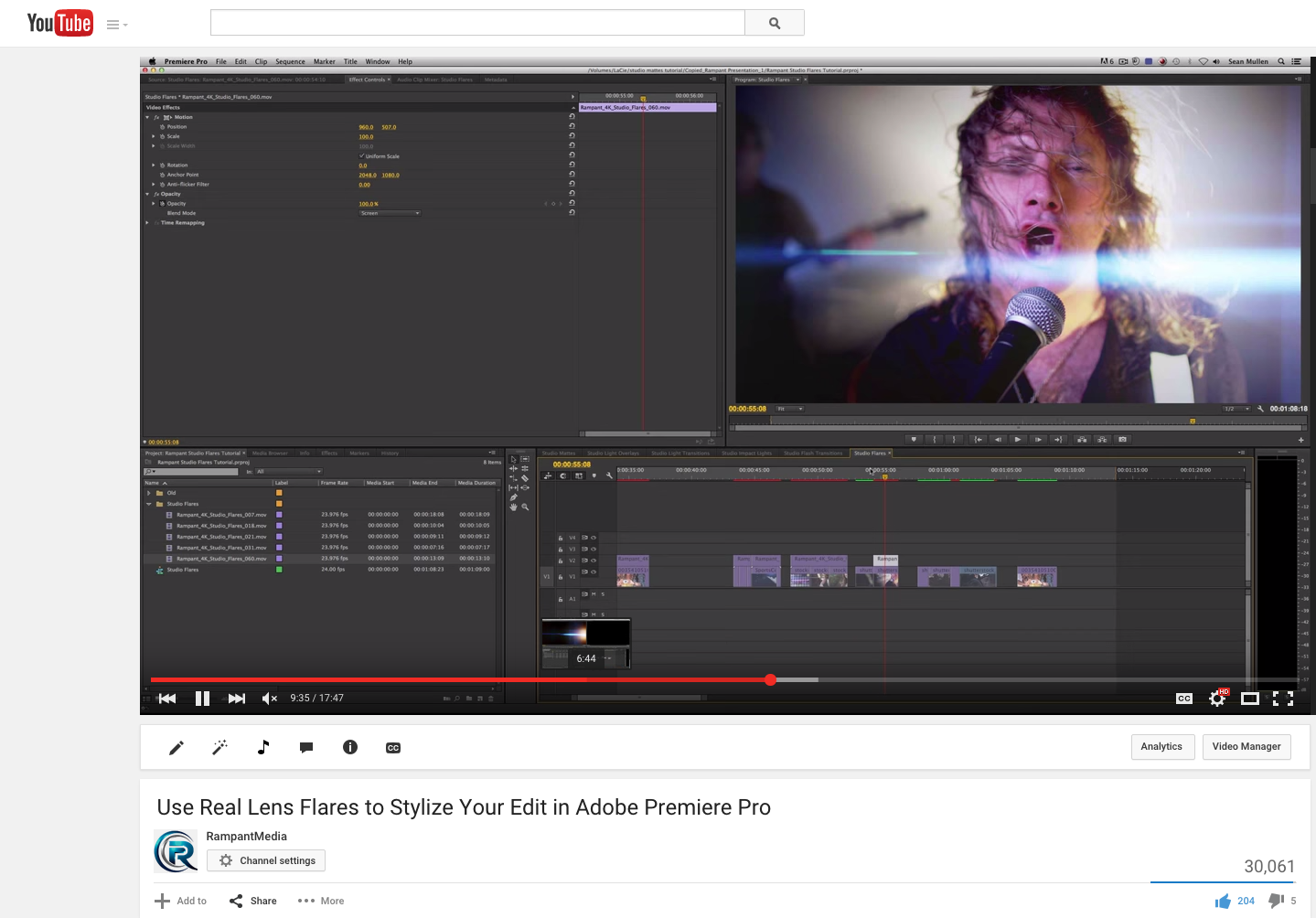Click Add Marker in the Program Monitor

point(913,439)
